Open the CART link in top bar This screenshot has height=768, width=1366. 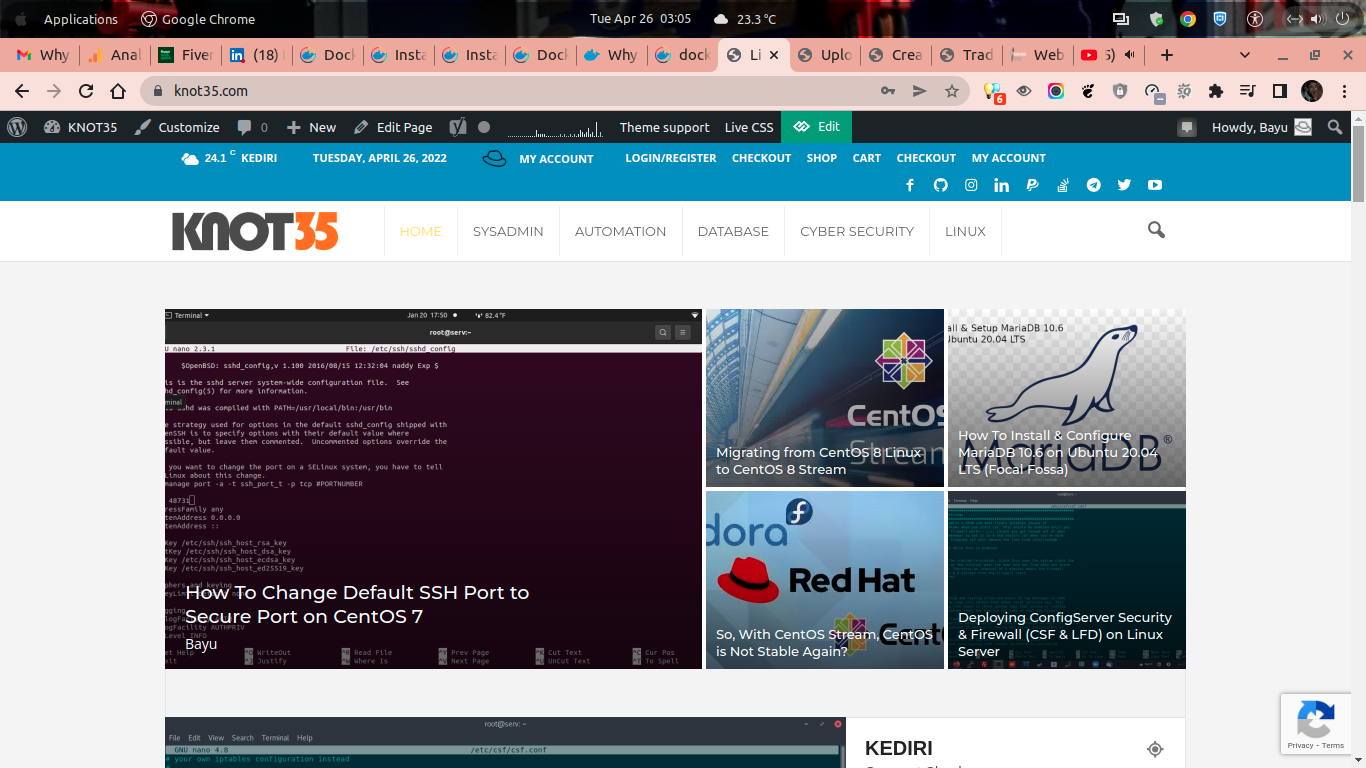[x=867, y=158]
